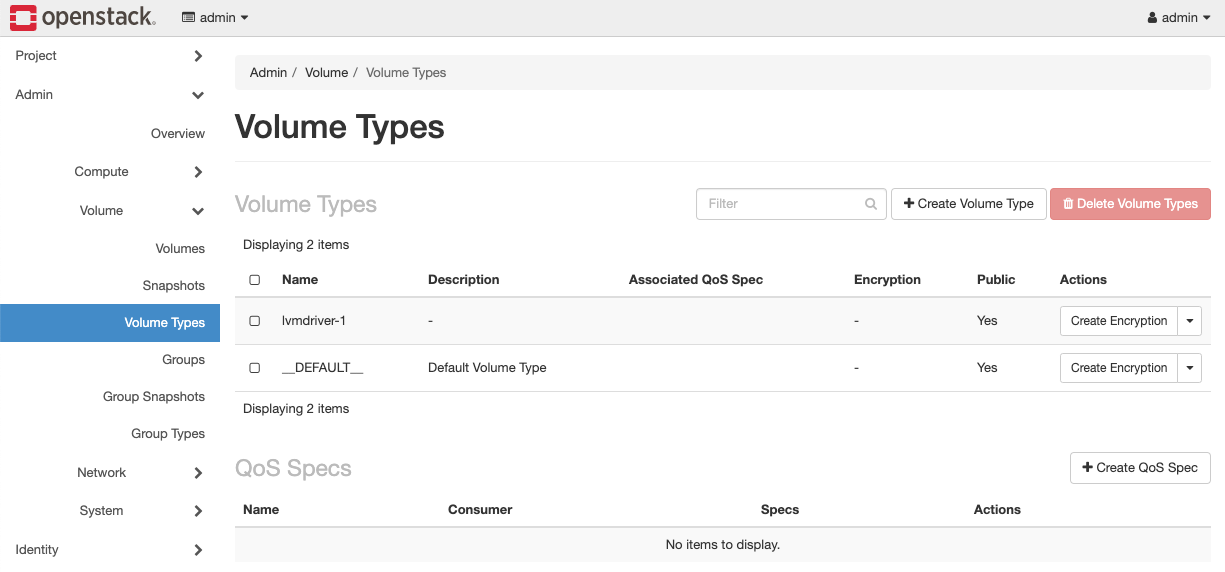Select the lvmdriver-1 checkbox
Viewport: 1225px width, 572px height.
pos(255,321)
